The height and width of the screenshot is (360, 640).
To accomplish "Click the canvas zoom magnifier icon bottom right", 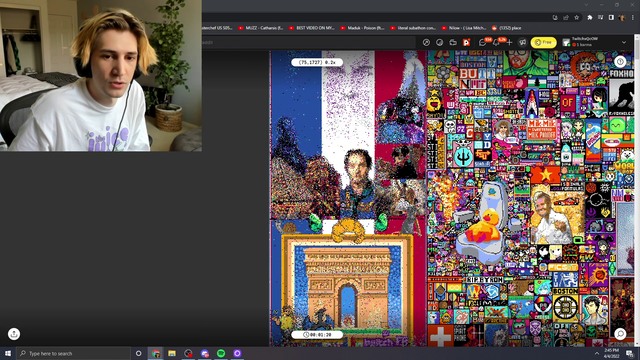I will tap(620, 334).
